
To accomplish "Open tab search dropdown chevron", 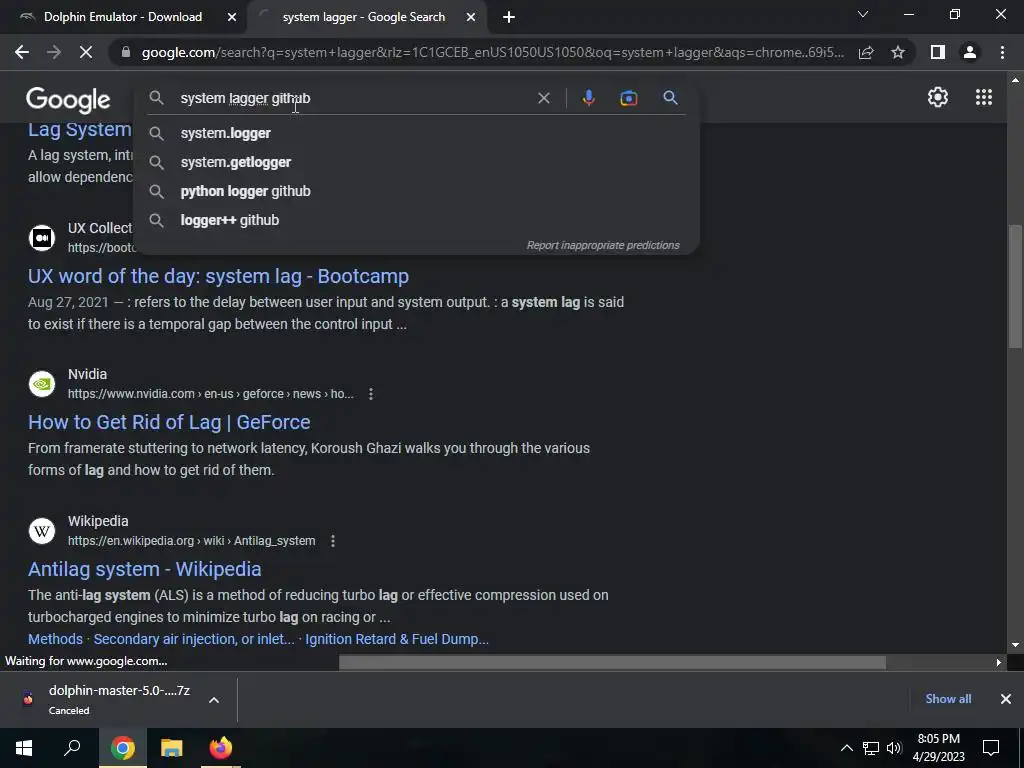I will point(863,14).
